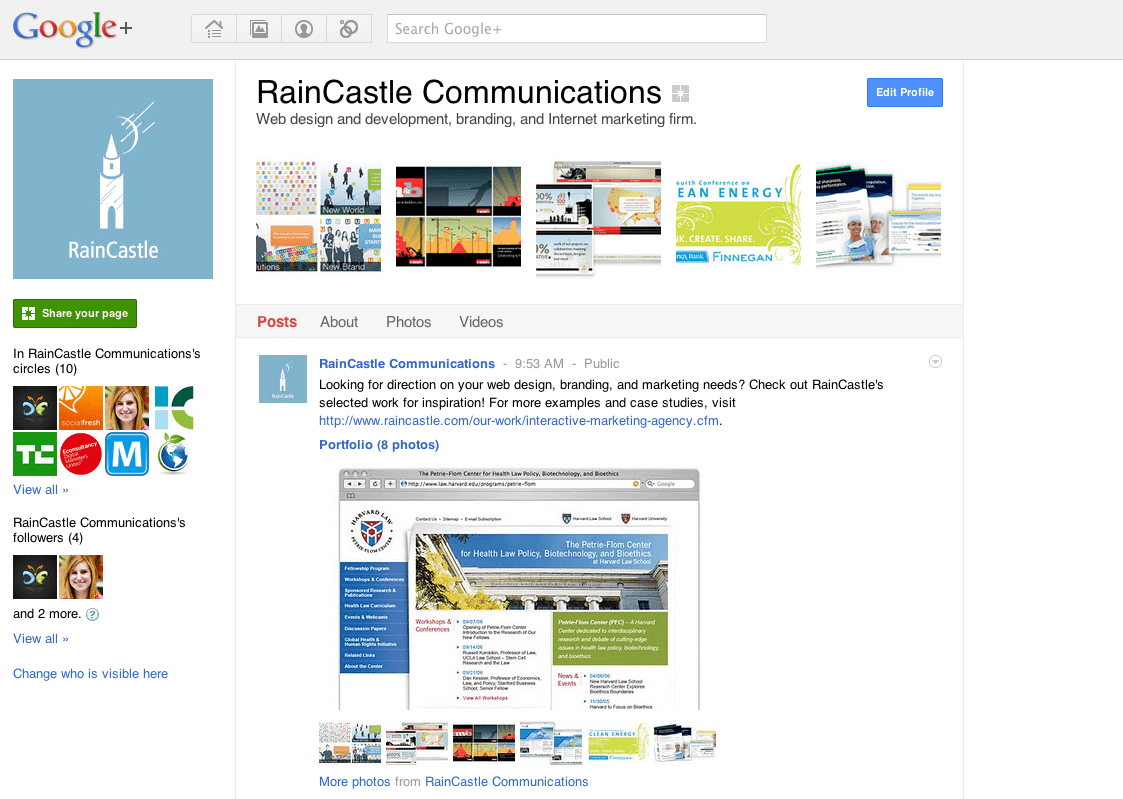Open the Clean Energy Finnegan scrapbook photo
1123x799 pixels.
[738, 215]
